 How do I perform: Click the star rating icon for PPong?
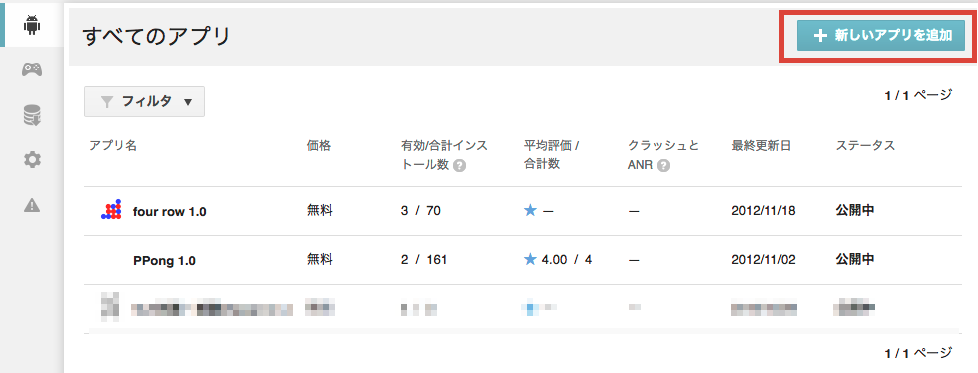click(530, 259)
